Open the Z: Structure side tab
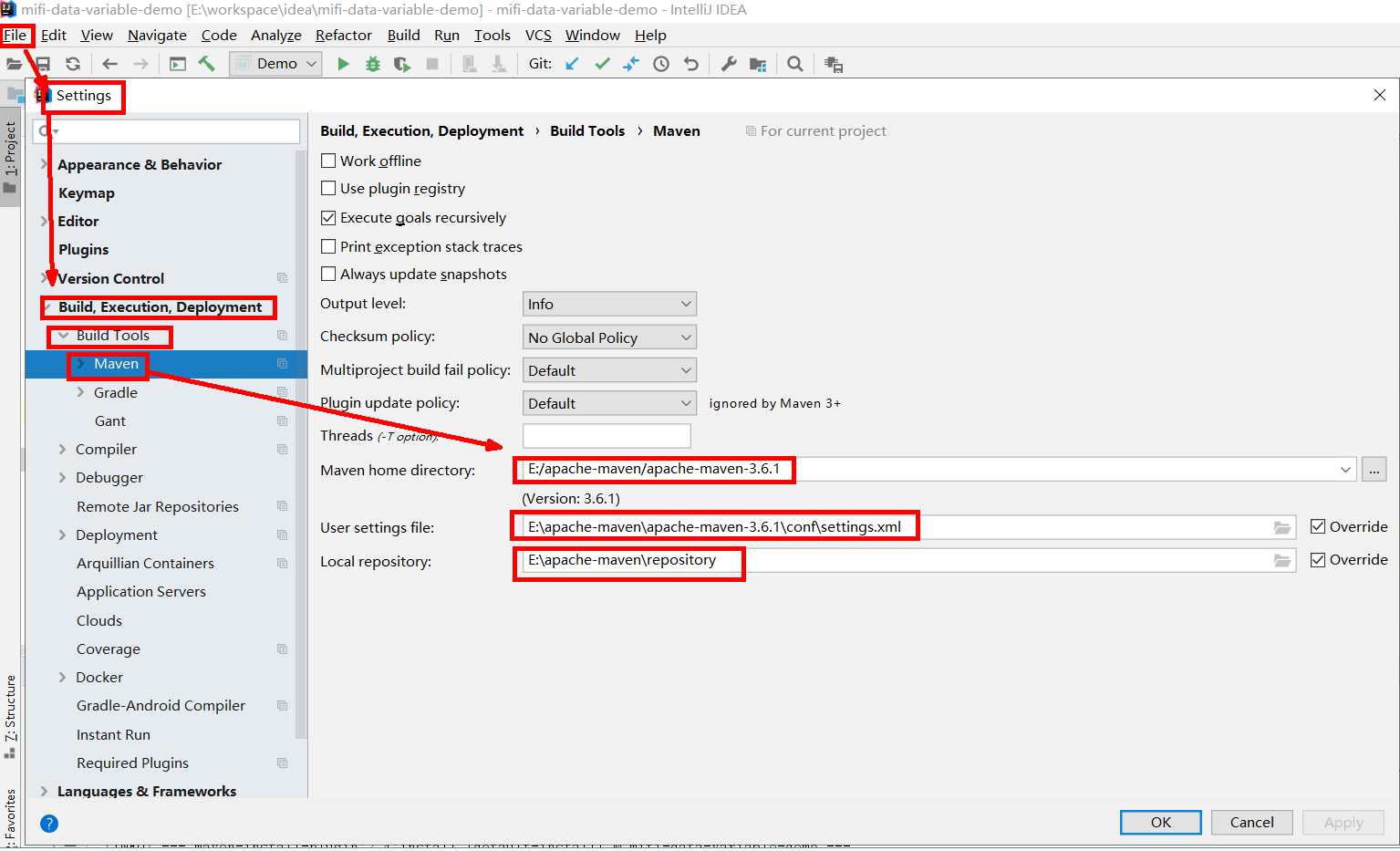 click(x=10, y=715)
